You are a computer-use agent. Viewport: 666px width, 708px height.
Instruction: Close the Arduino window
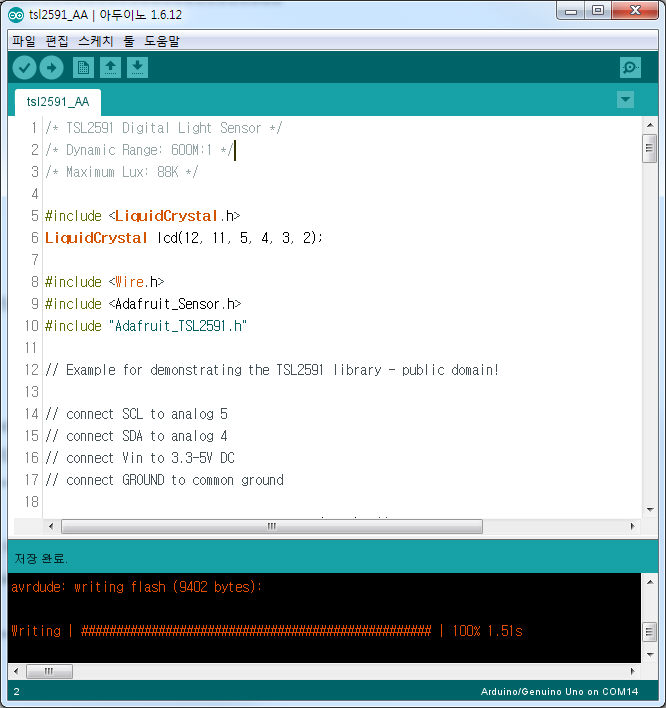coord(635,11)
